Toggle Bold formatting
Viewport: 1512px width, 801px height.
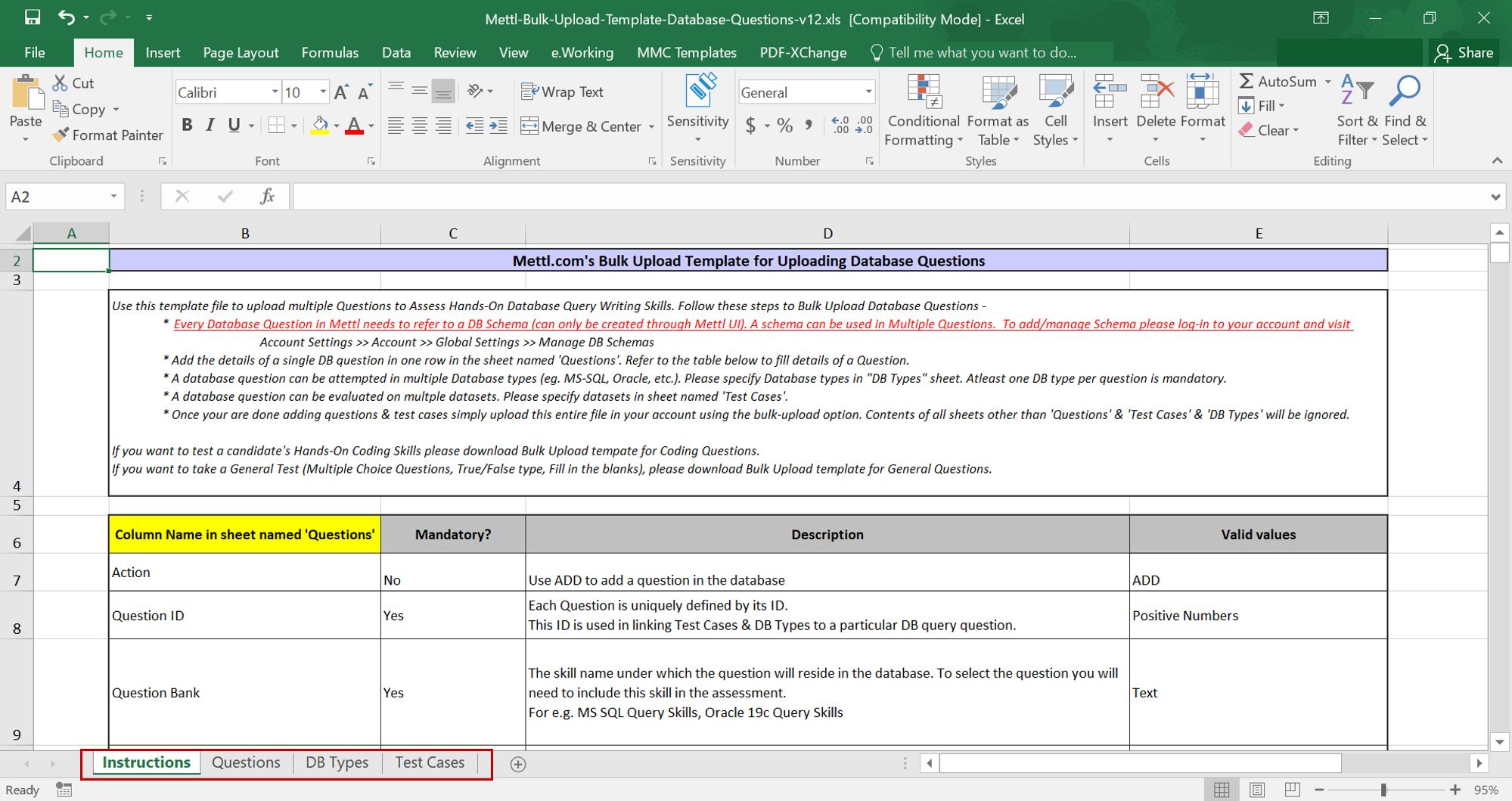pyautogui.click(x=187, y=126)
